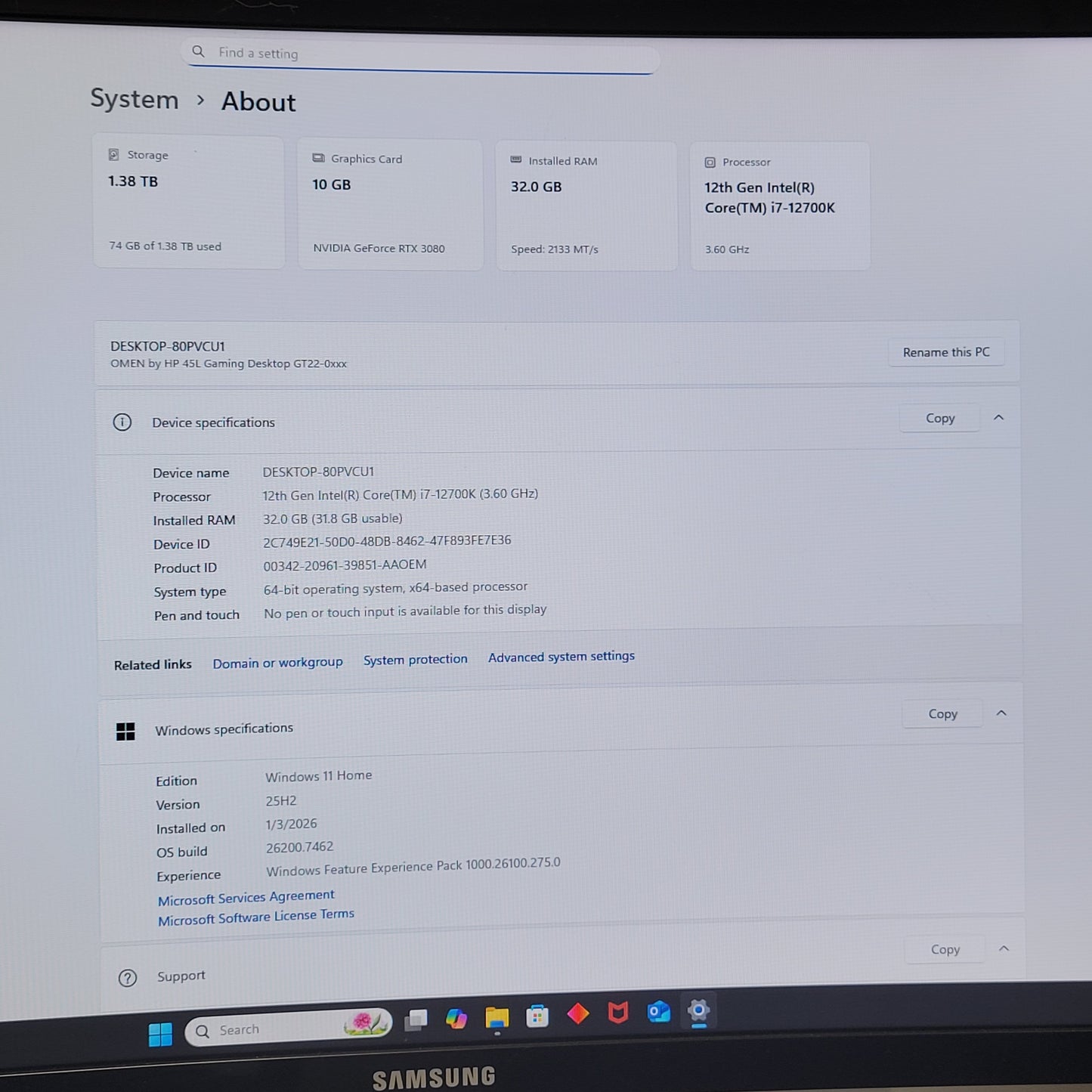Viewport: 1092px width, 1092px height.
Task: Open McAfee from the taskbar
Action: (618, 1012)
